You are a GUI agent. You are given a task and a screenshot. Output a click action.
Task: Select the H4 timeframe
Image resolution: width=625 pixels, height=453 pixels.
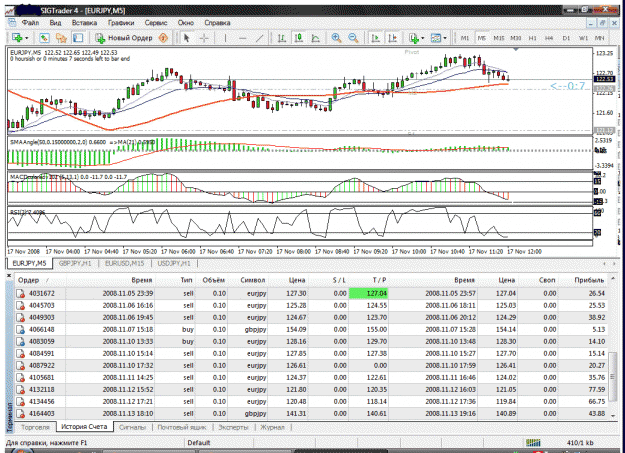549,38
